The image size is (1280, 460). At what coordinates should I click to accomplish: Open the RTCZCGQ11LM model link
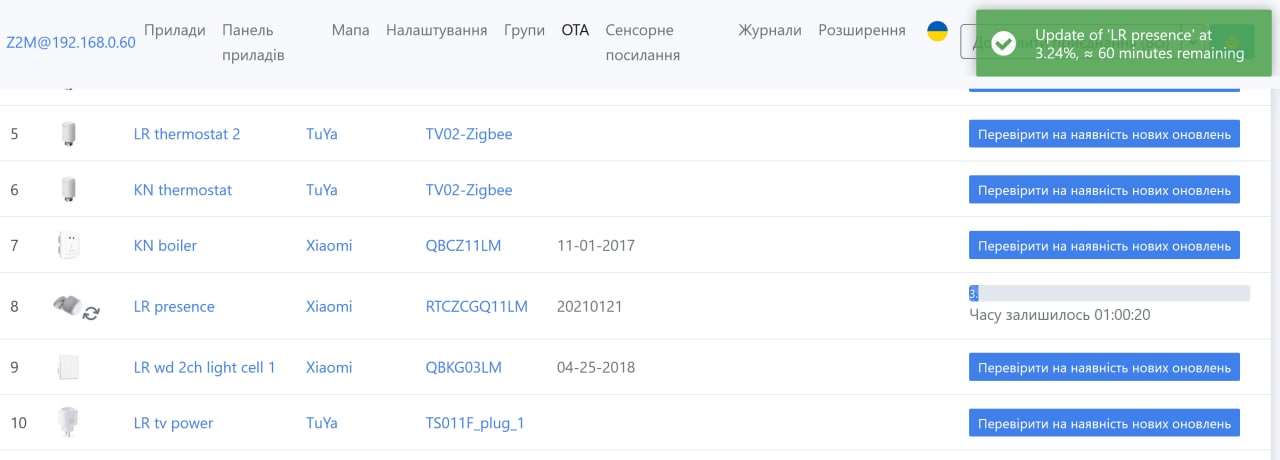[477, 306]
